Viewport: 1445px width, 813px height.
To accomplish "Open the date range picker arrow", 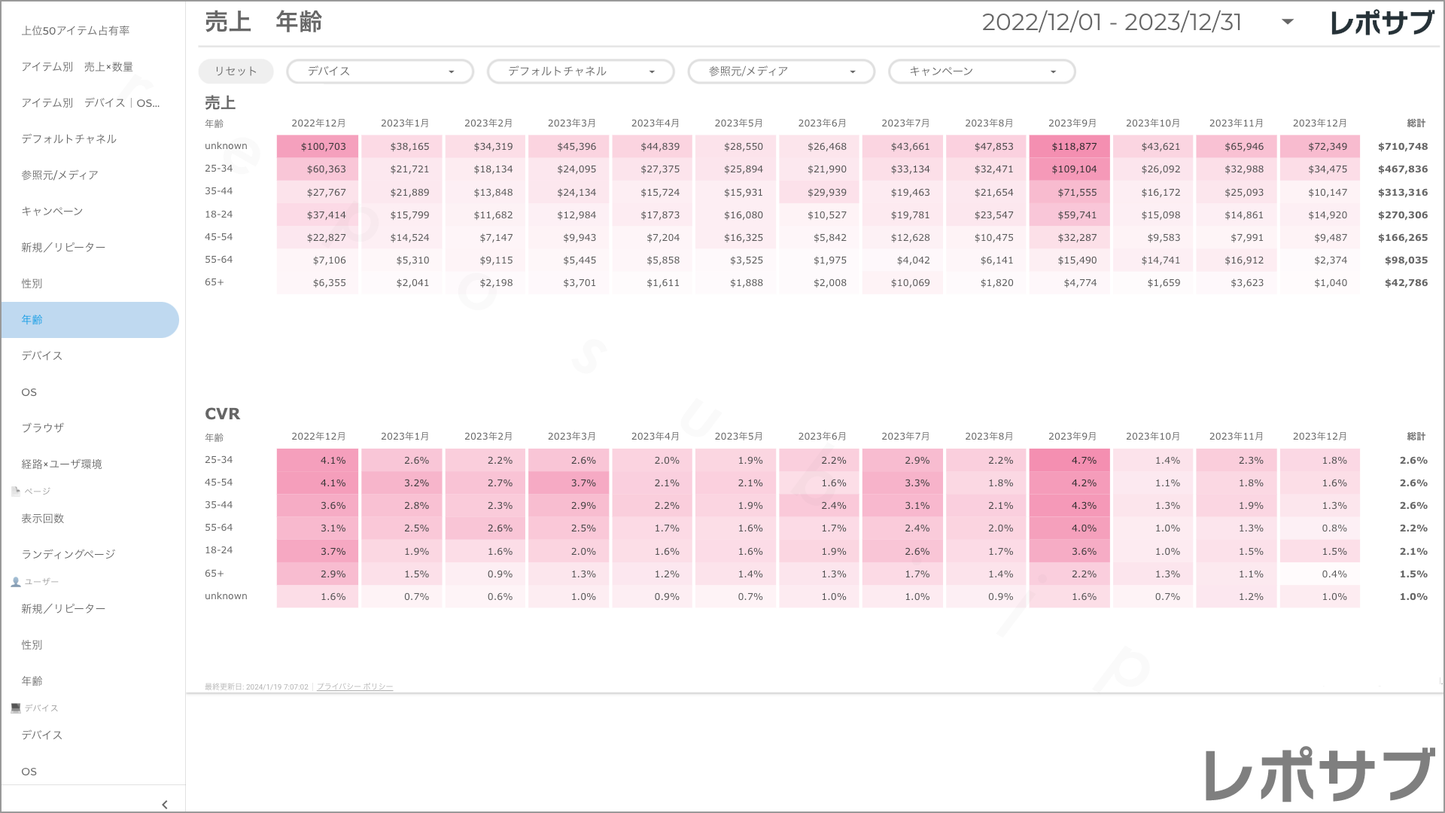I will (x=1287, y=22).
